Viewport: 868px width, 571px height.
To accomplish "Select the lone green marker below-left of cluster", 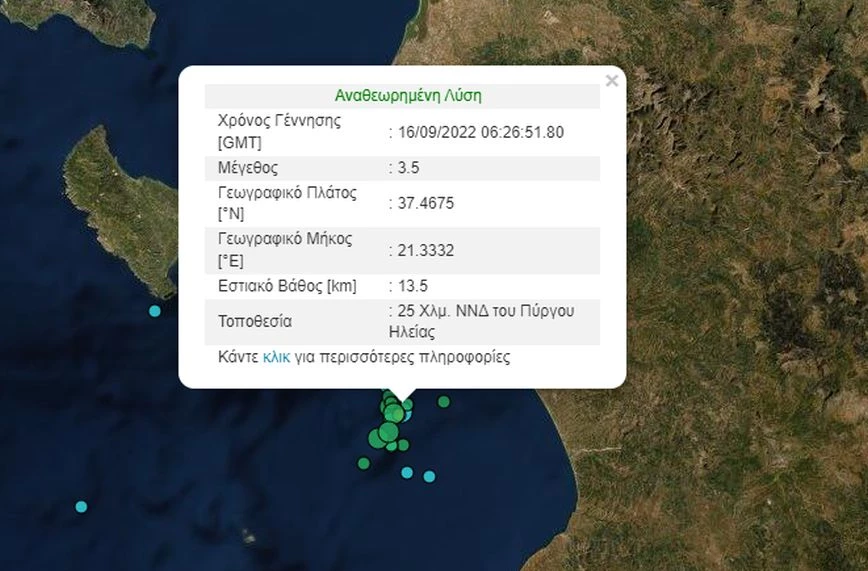I will pyautogui.click(x=364, y=463).
